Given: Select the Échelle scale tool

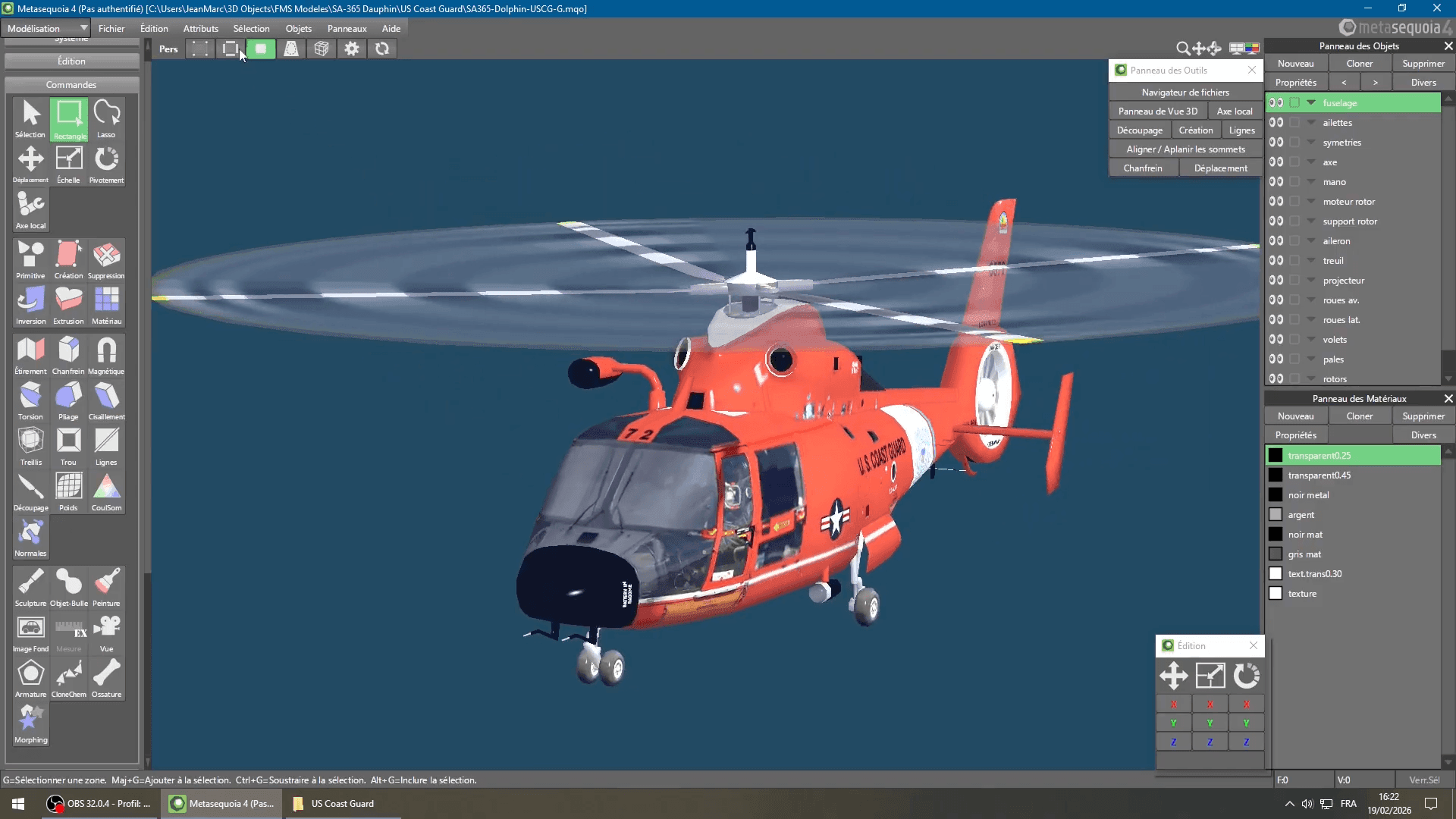Looking at the screenshot, I should (x=69, y=165).
